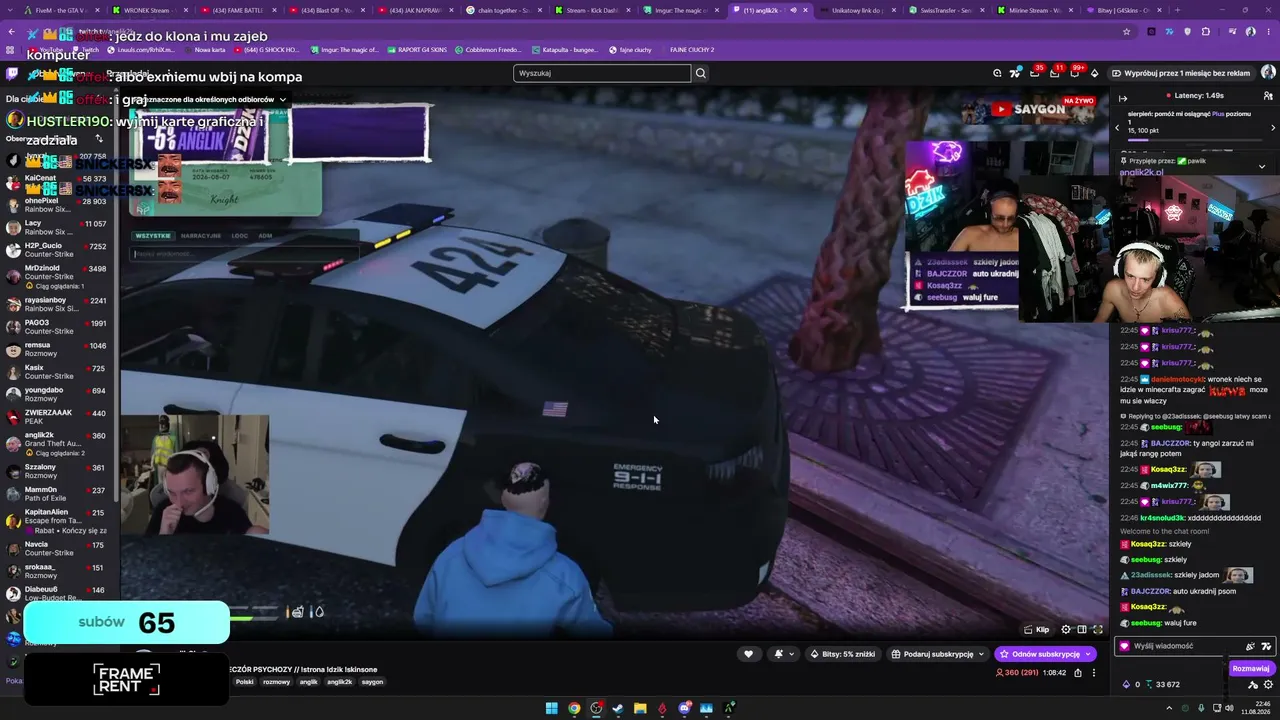Open the stream share icon

point(1078,673)
